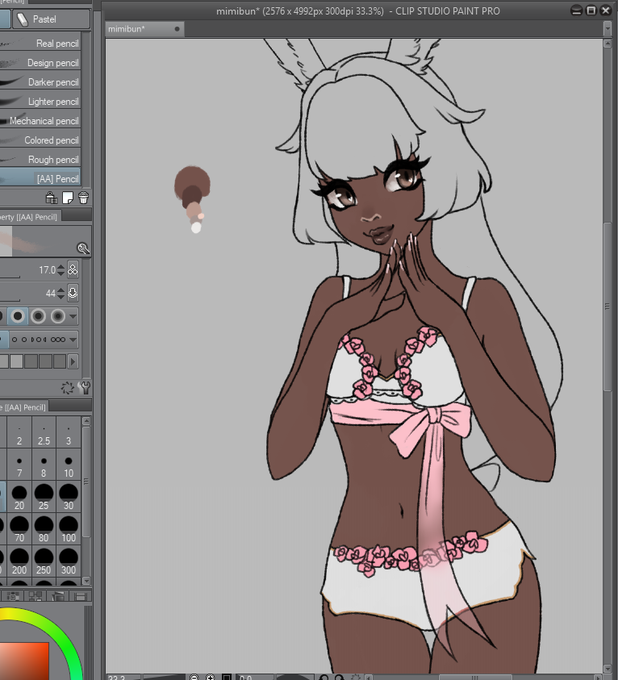Viewport: 618px width, 680px height.
Task: Expand the brush shape presets dropdown
Action: click(73, 340)
